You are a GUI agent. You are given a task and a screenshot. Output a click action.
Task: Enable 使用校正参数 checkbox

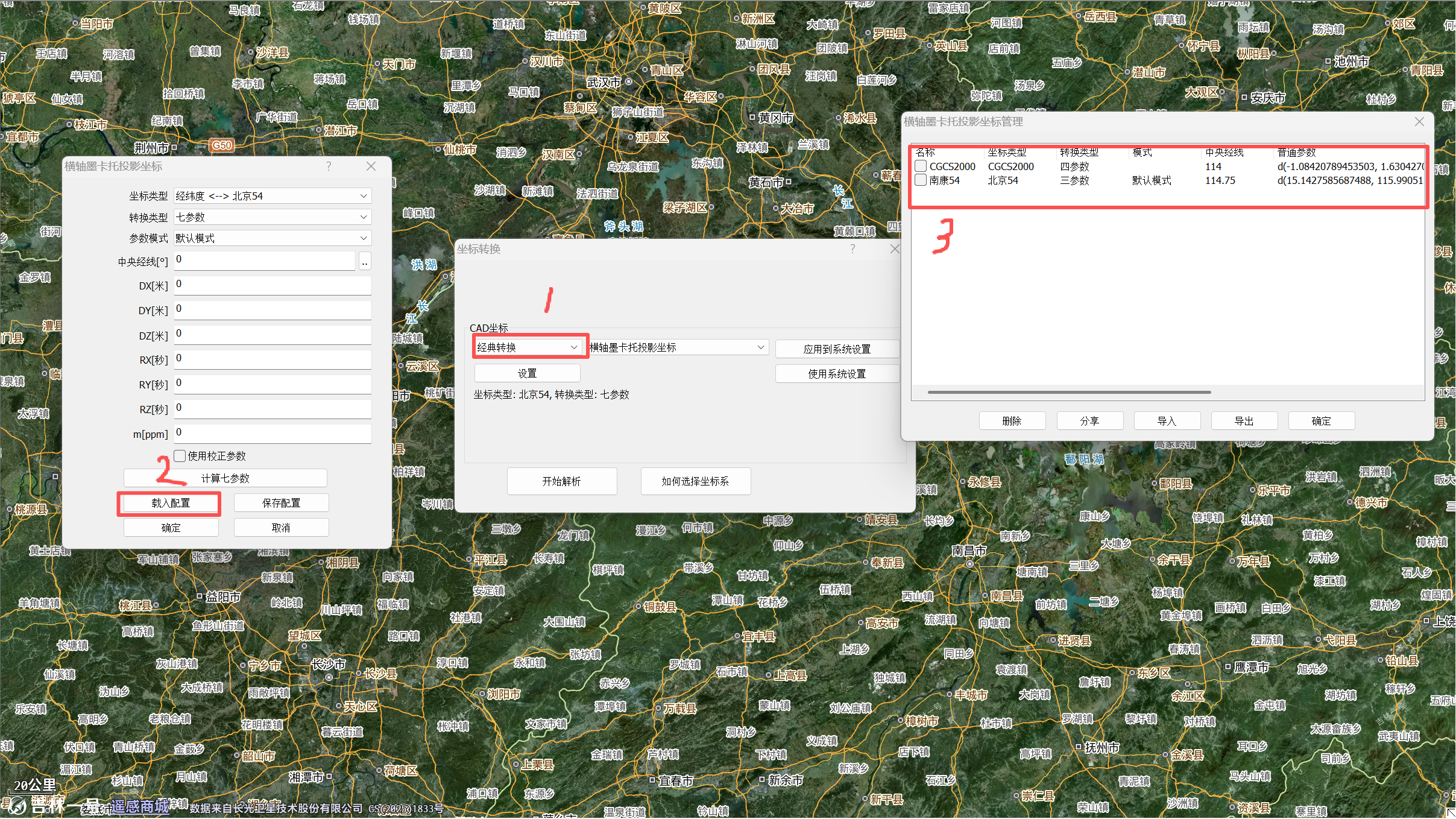pos(180,456)
